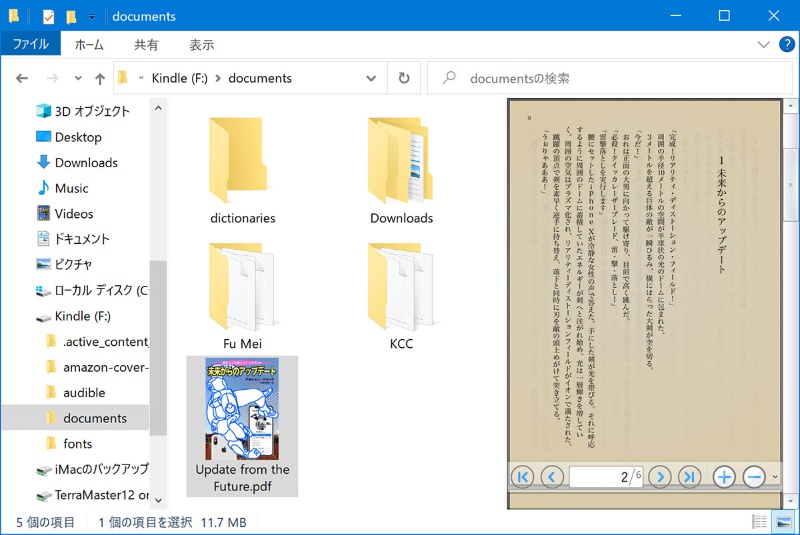
Task: Zoom in on the PDF preview
Action: point(724,477)
